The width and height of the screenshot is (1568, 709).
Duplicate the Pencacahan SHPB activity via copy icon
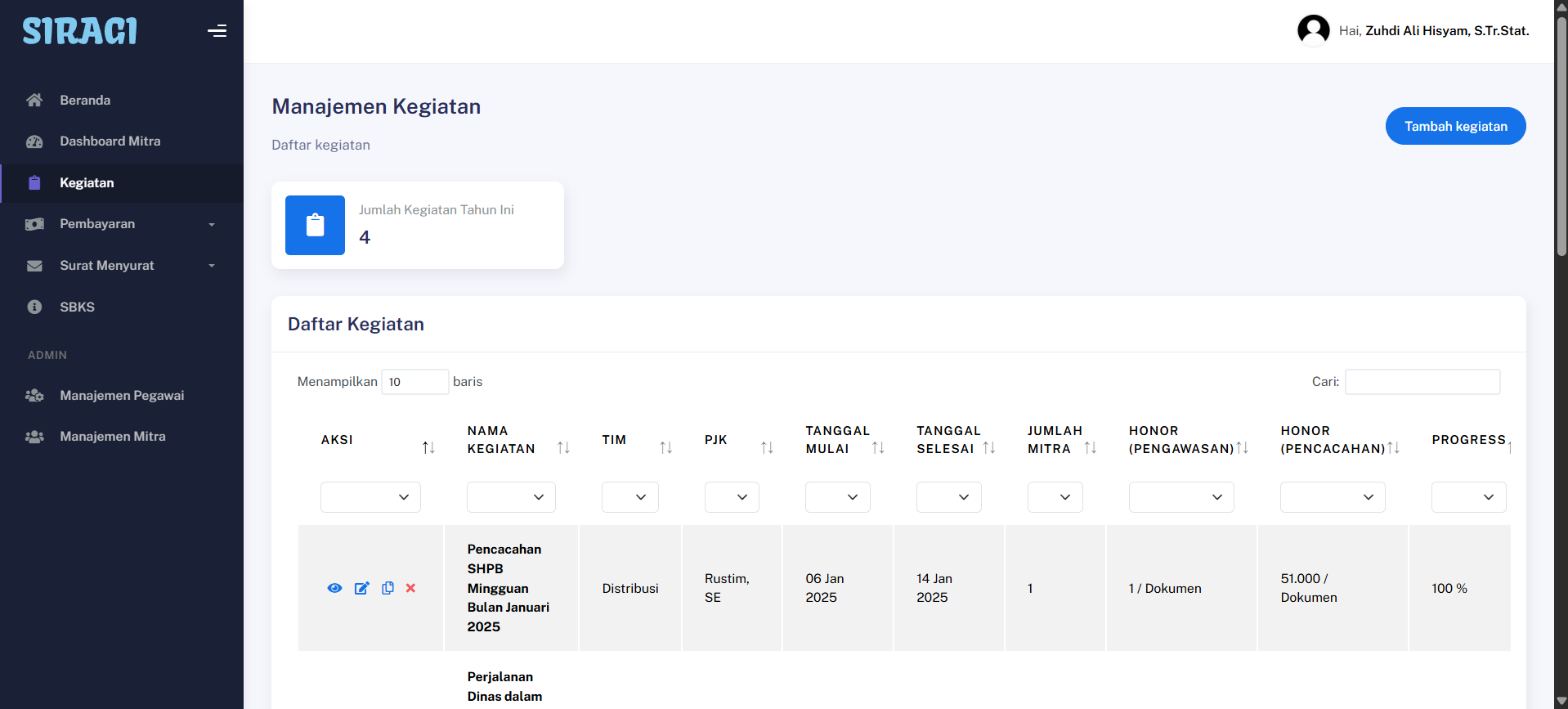[388, 588]
